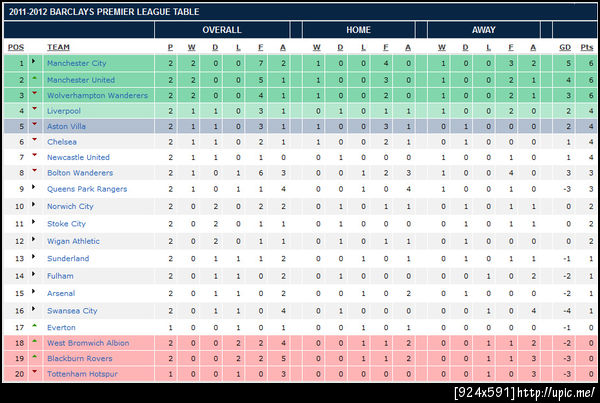Sort by GD column header
Image resolution: width=600 pixels, height=403 pixels.
tap(565, 47)
